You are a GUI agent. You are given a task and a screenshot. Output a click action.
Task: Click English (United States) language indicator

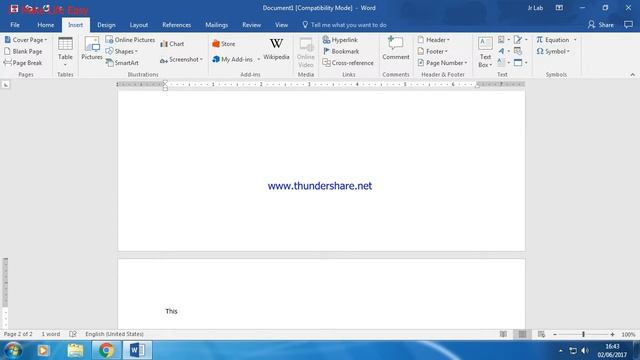(114, 334)
